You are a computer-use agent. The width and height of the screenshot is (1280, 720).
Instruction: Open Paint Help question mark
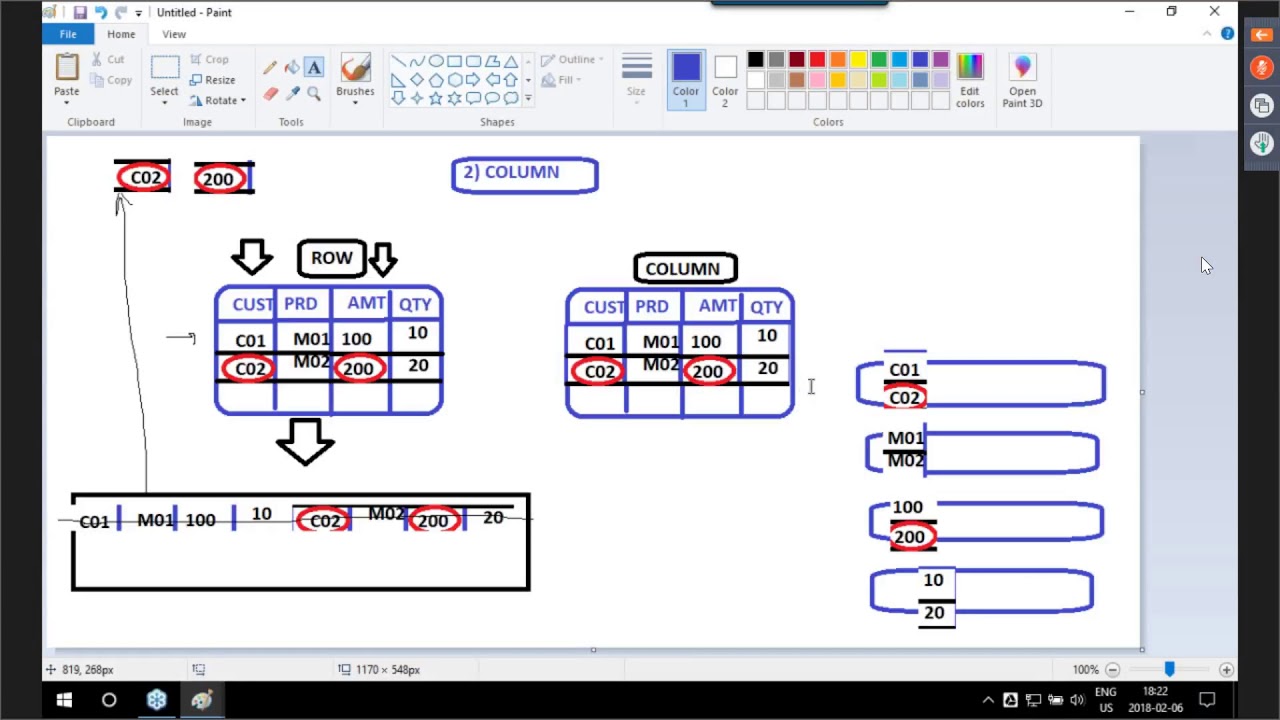[1227, 34]
